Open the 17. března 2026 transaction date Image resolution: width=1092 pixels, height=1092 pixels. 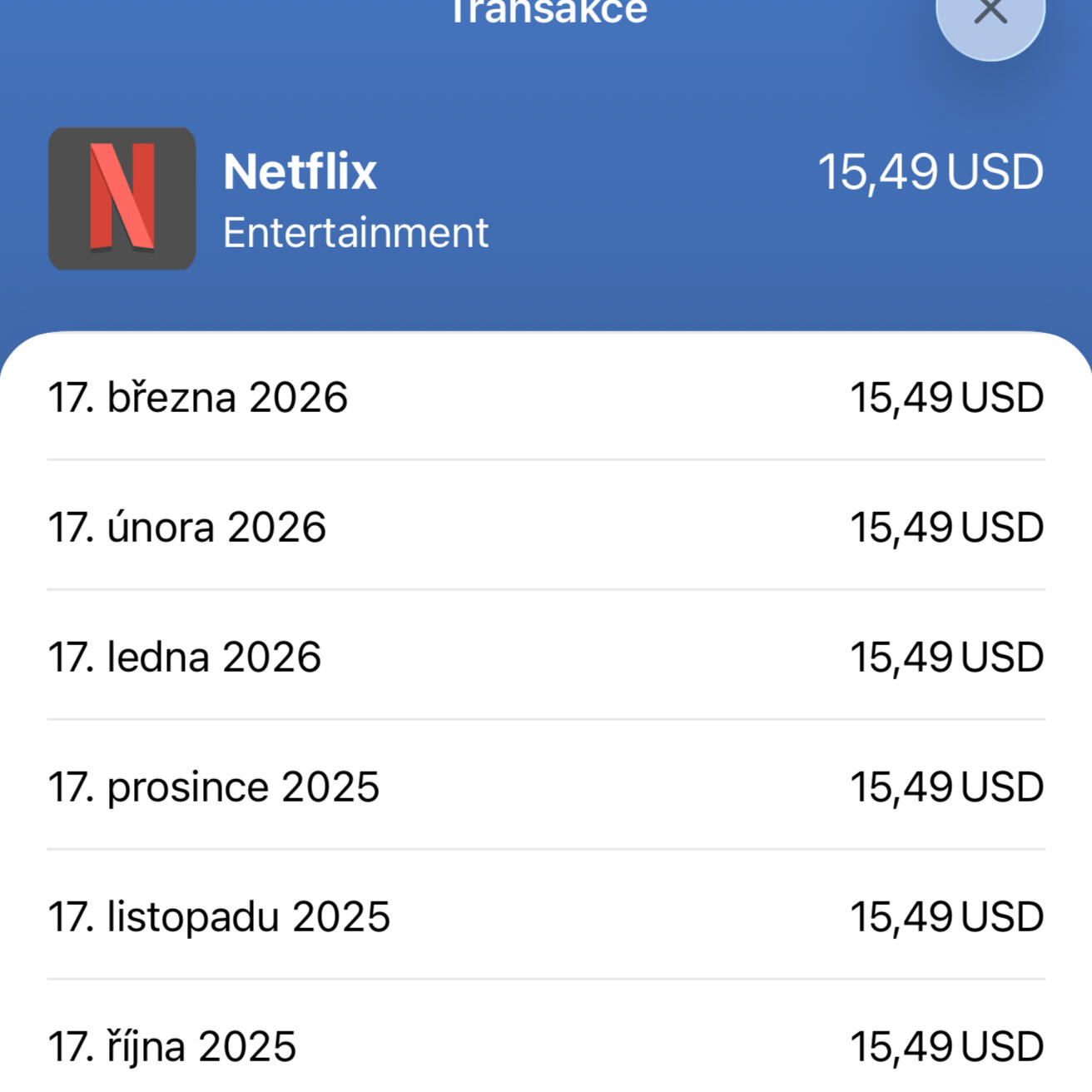pos(197,397)
